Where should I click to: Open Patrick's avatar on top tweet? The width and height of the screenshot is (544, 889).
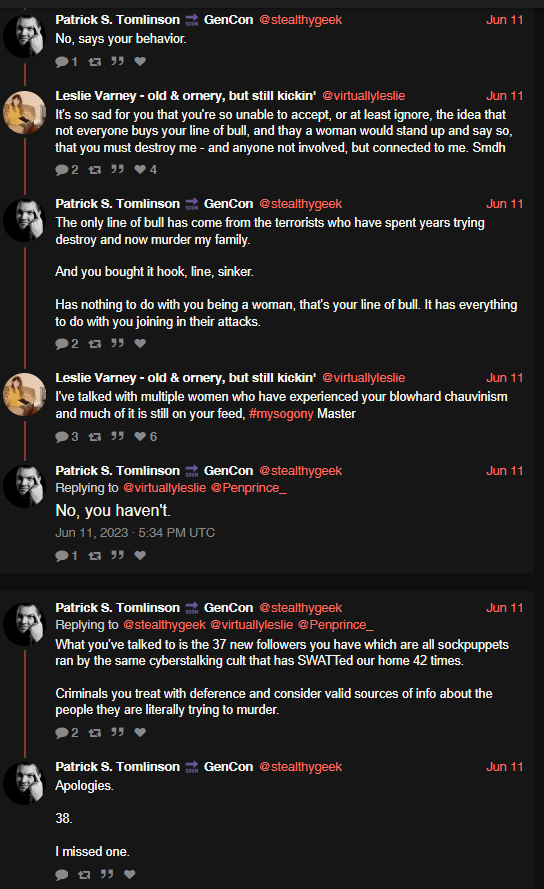(24, 36)
